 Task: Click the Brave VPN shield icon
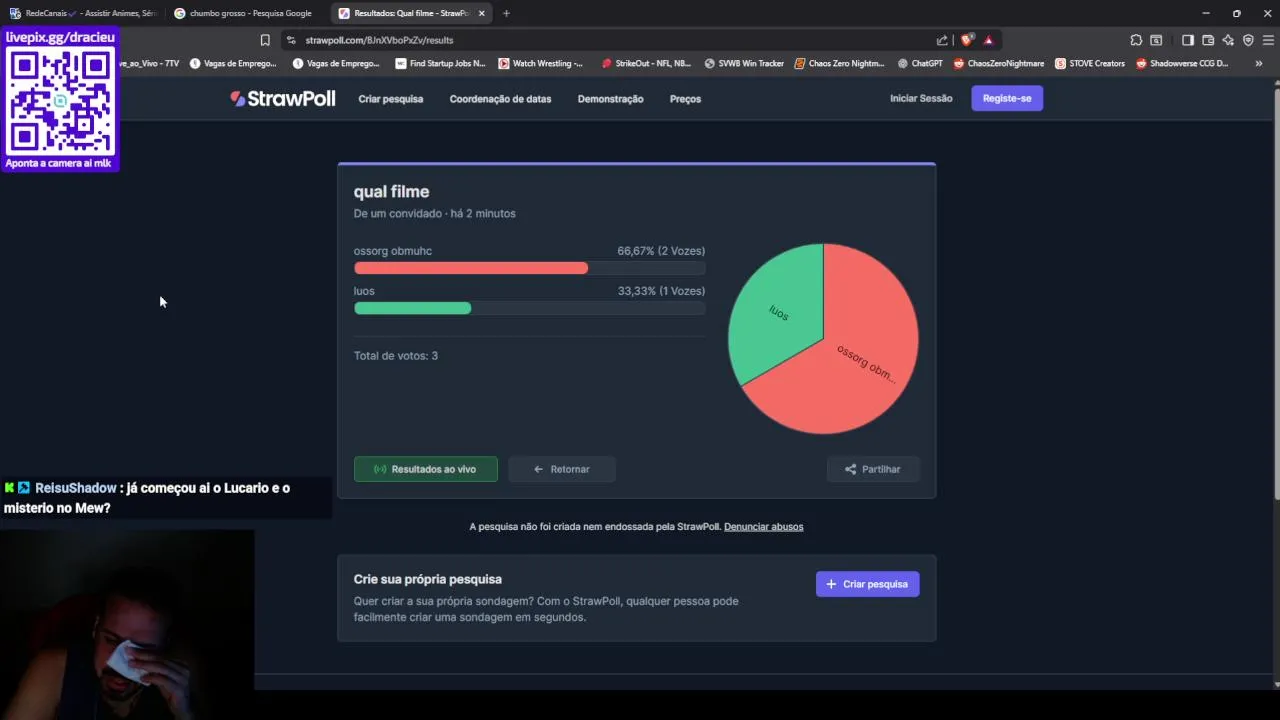1248,40
